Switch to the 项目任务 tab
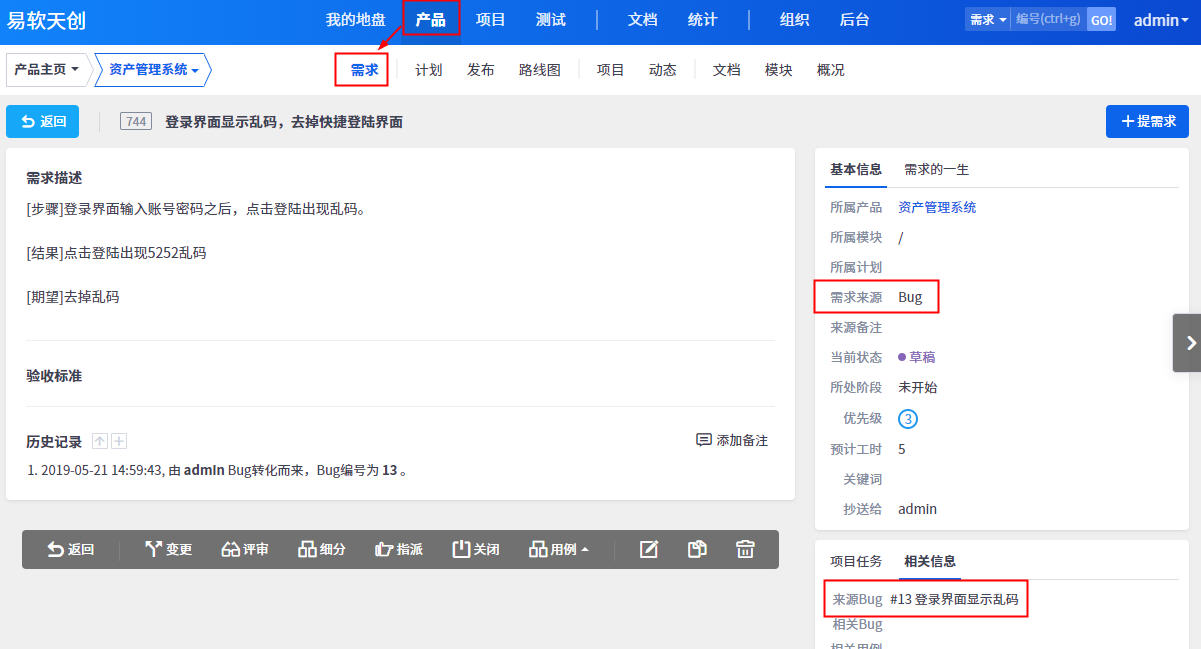 pos(856,561)
